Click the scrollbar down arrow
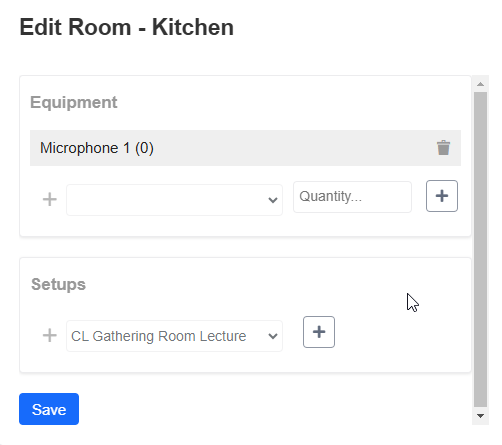The width and height of the screenshot is (502, 445). [480, 416]
